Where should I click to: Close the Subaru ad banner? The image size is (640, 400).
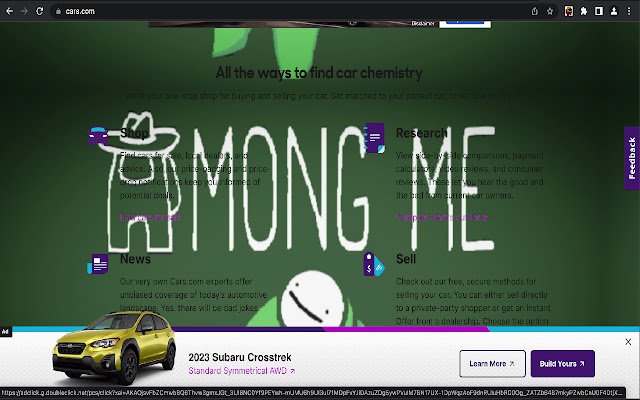pos(628,342)
